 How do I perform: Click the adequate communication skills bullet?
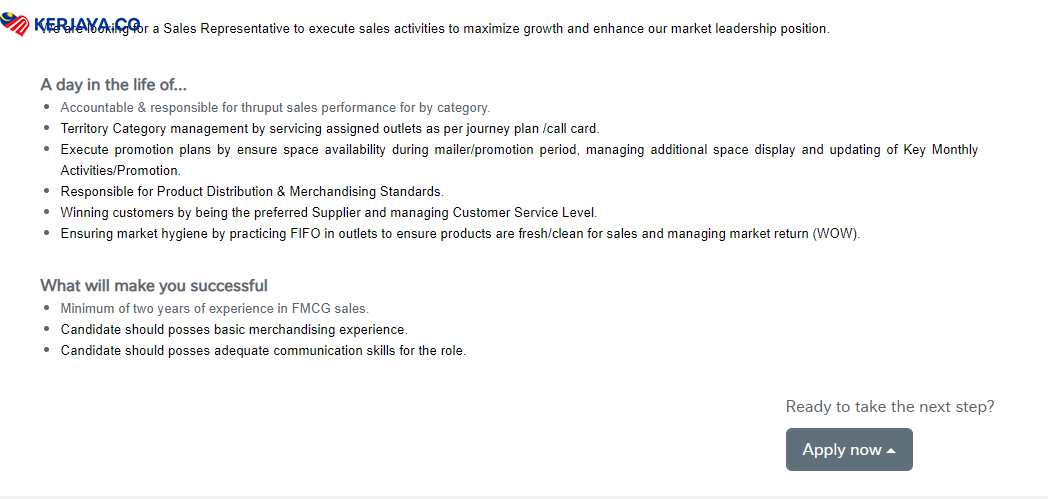[263, 351]
